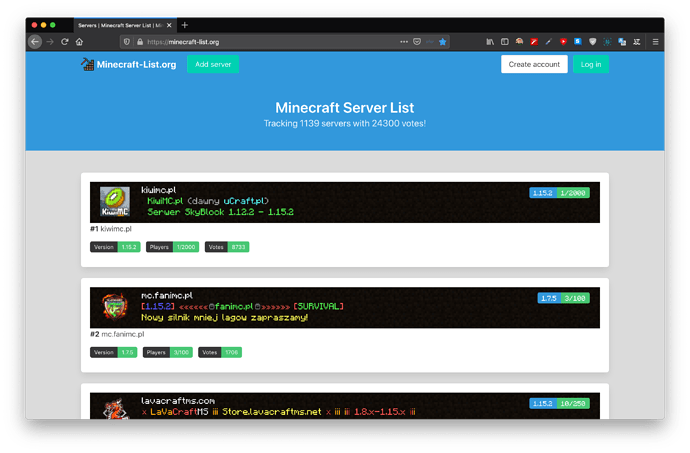690x453 pixels.
Task: Save page to Pocket
Action: 417,42
